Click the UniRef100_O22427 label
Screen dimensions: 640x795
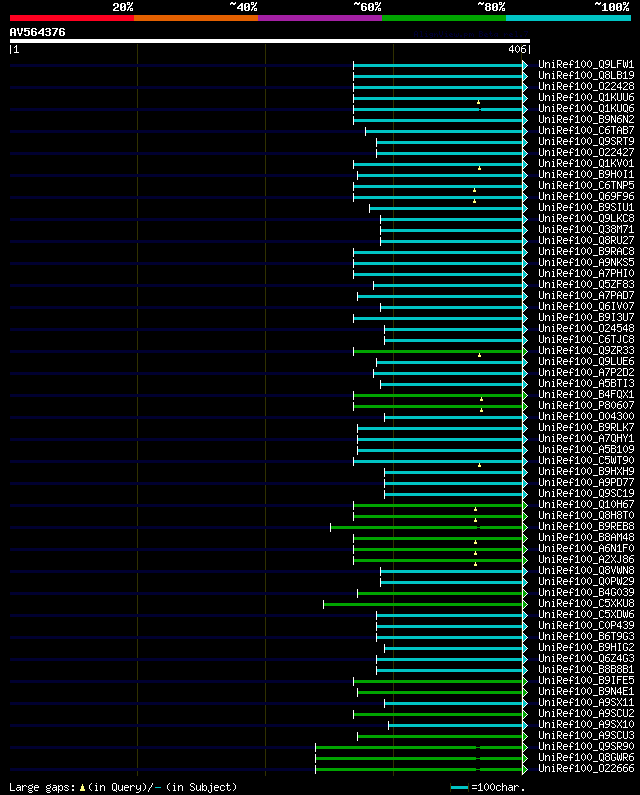[586, 153]
